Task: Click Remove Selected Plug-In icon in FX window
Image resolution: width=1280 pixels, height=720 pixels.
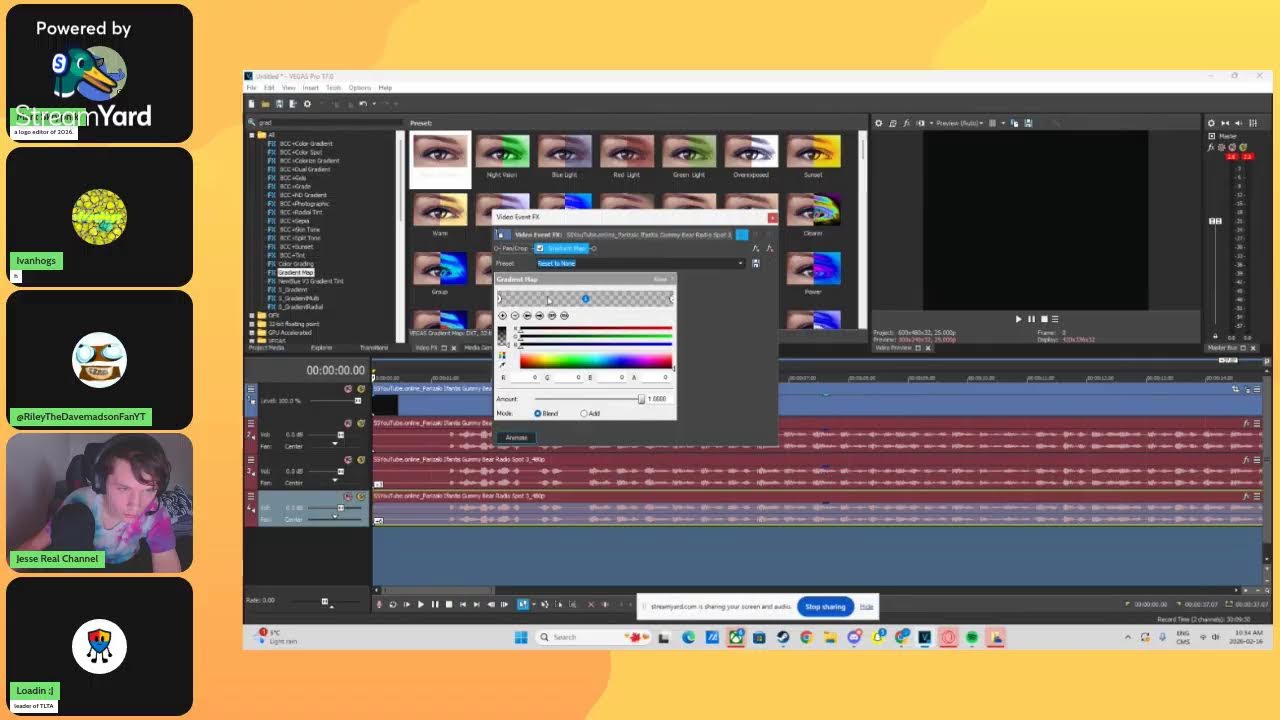Action: click(769, 248)
